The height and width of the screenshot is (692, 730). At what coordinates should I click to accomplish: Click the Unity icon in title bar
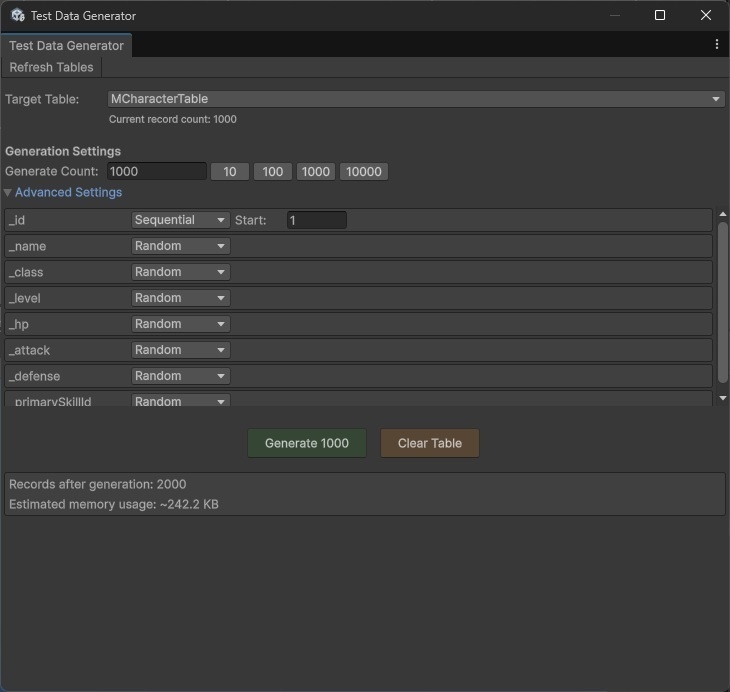tap(18, 15)
